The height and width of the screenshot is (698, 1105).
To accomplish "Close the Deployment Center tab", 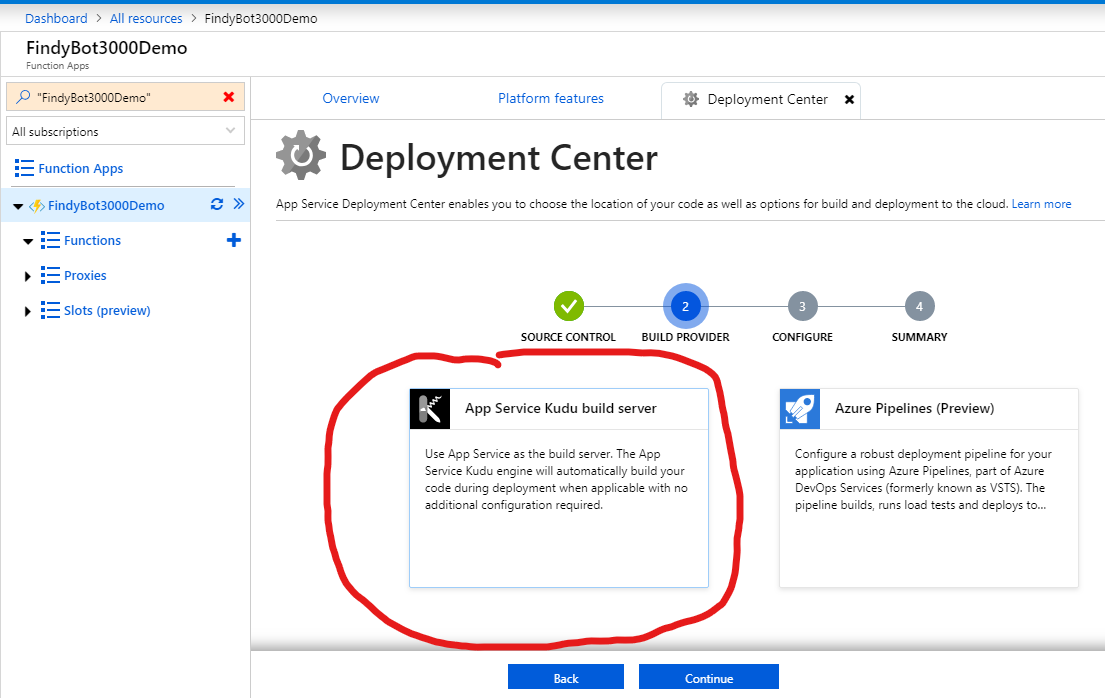I will point(849,99).
